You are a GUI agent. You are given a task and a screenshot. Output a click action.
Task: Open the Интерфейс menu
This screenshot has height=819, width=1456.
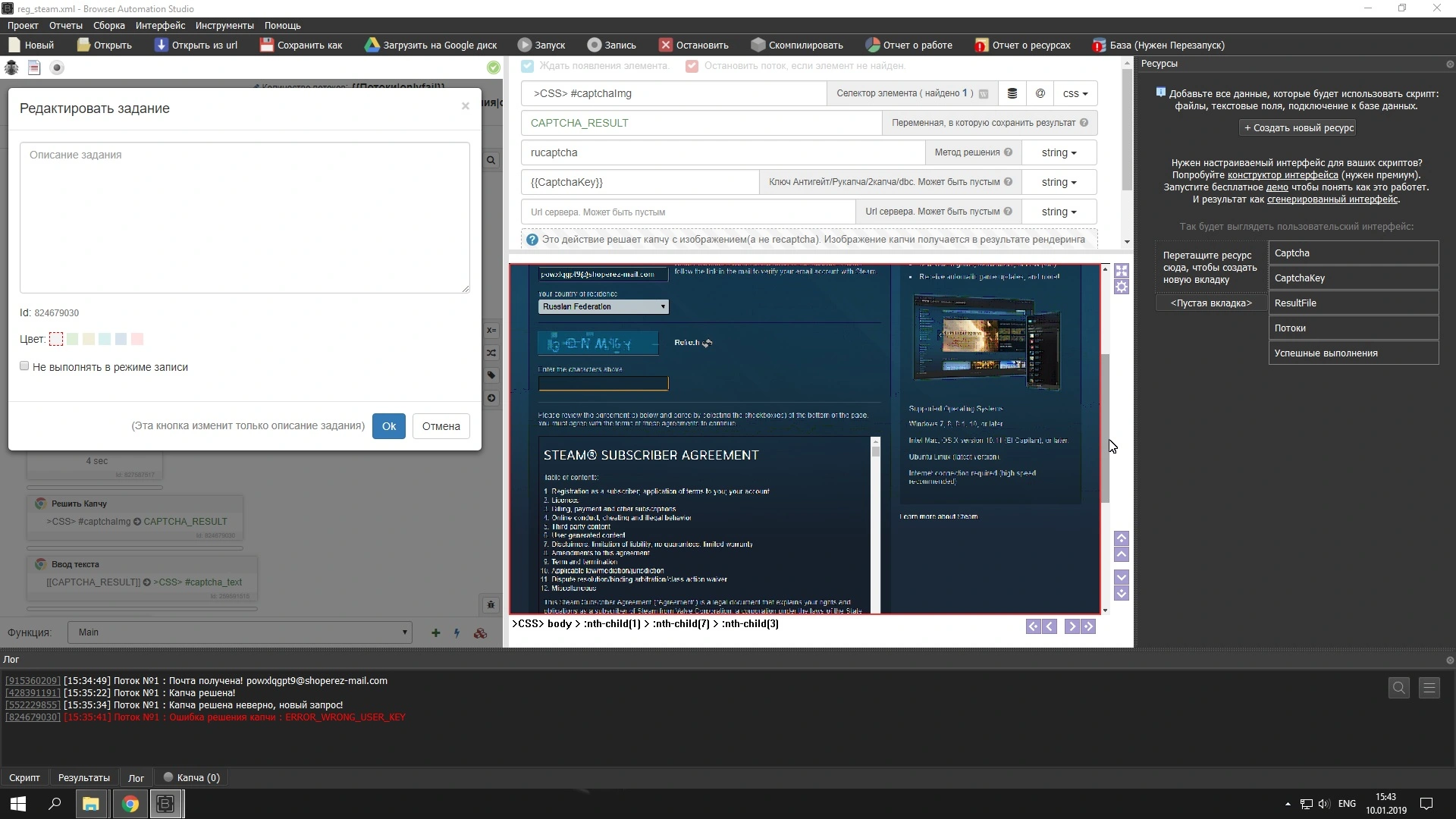pyautogui.click(x=161, y=26)
